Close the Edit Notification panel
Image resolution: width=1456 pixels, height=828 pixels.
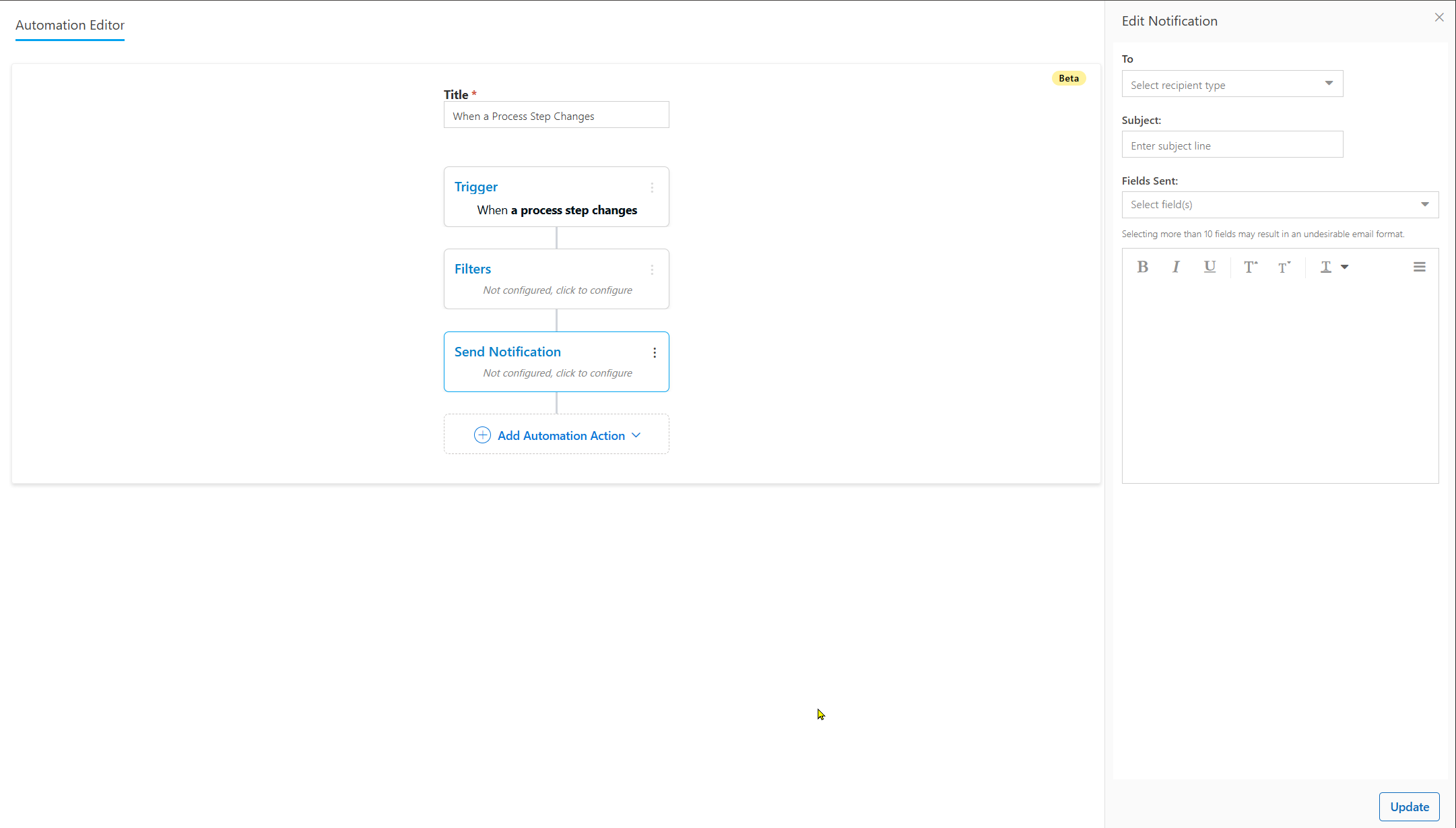pyautogui.click(x=1439, y=18)
